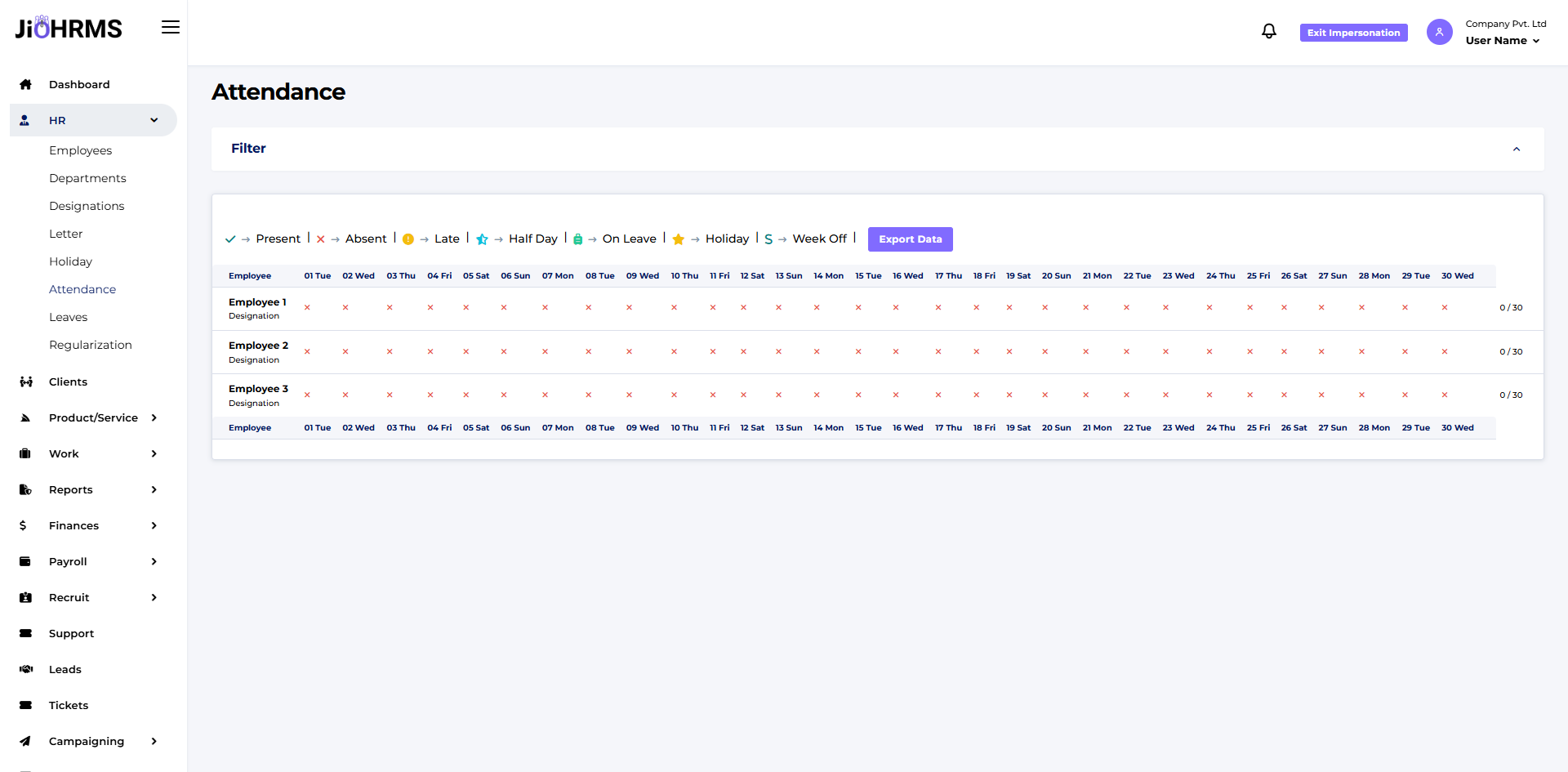This screenshot has width=1568, height=772.
Task: Click the Finances dollar icon
Action: [23, 525]
